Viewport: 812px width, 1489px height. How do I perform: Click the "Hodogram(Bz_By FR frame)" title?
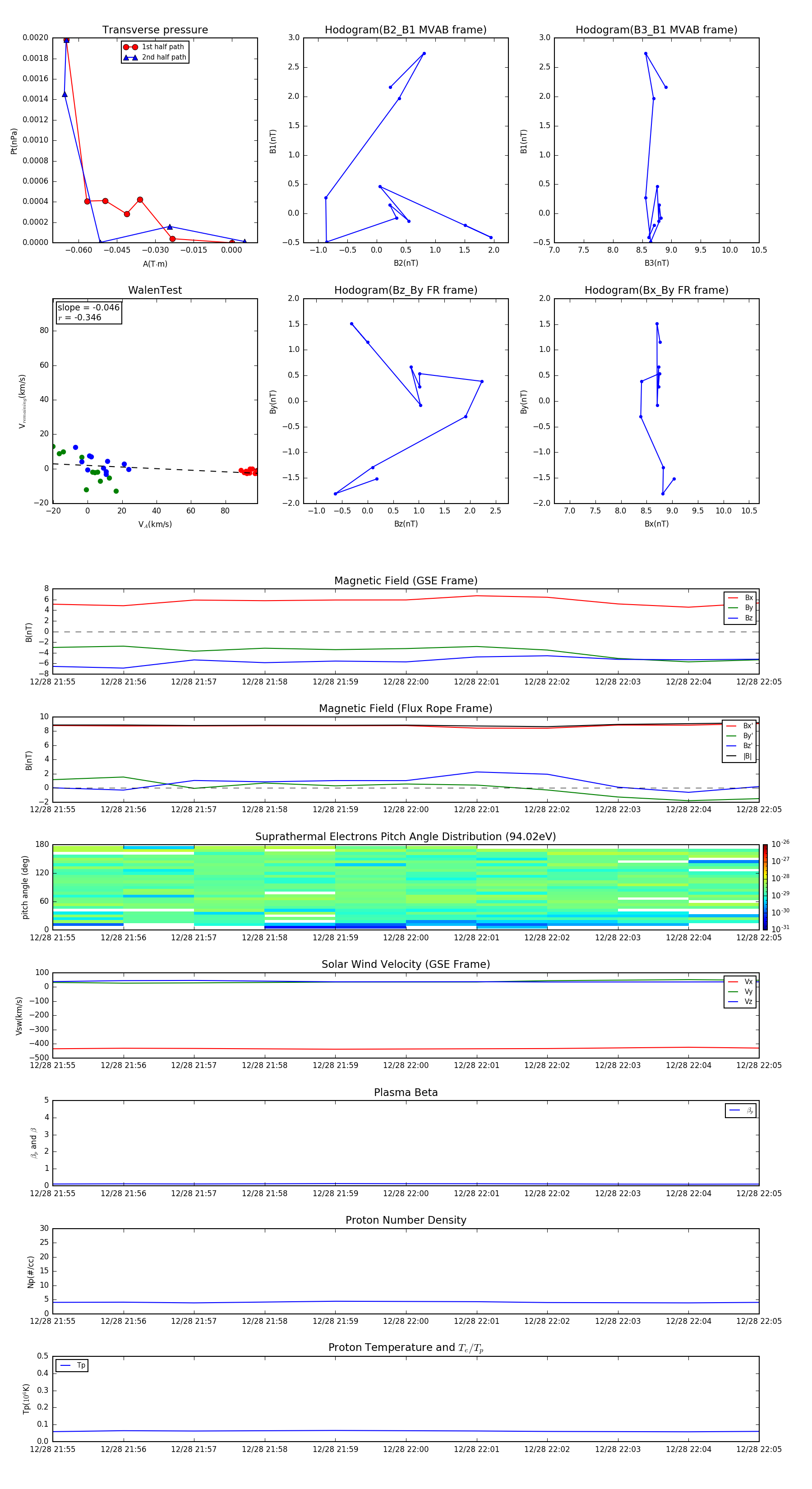(406, 290)
